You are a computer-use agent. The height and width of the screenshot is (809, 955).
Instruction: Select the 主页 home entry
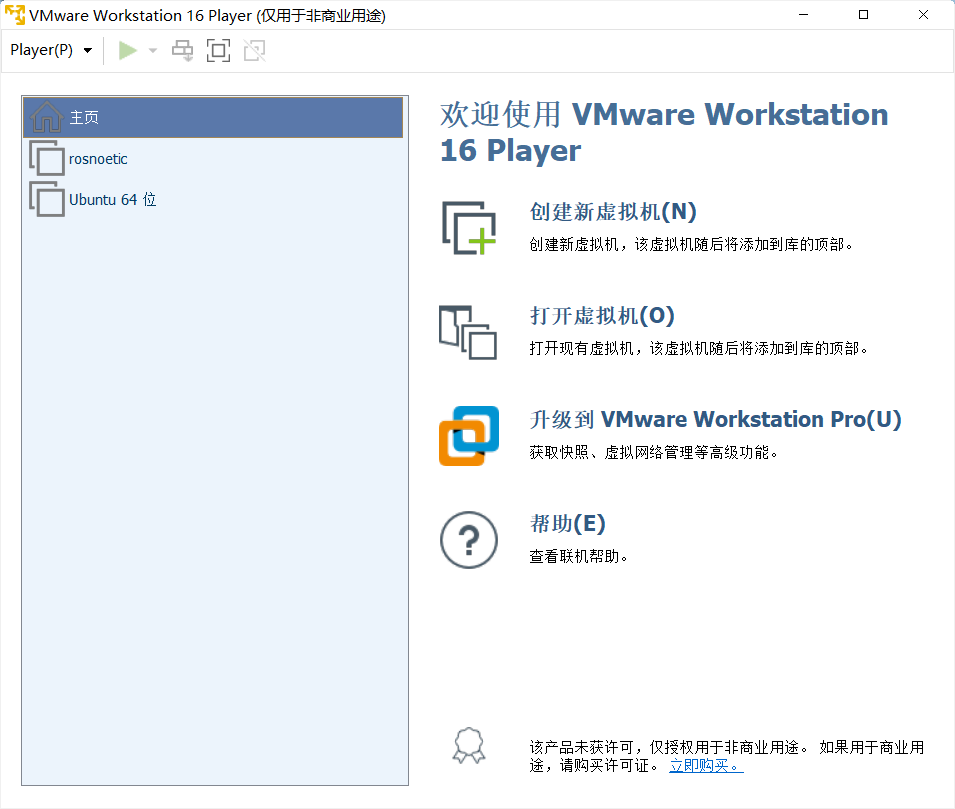click(213, 117)
